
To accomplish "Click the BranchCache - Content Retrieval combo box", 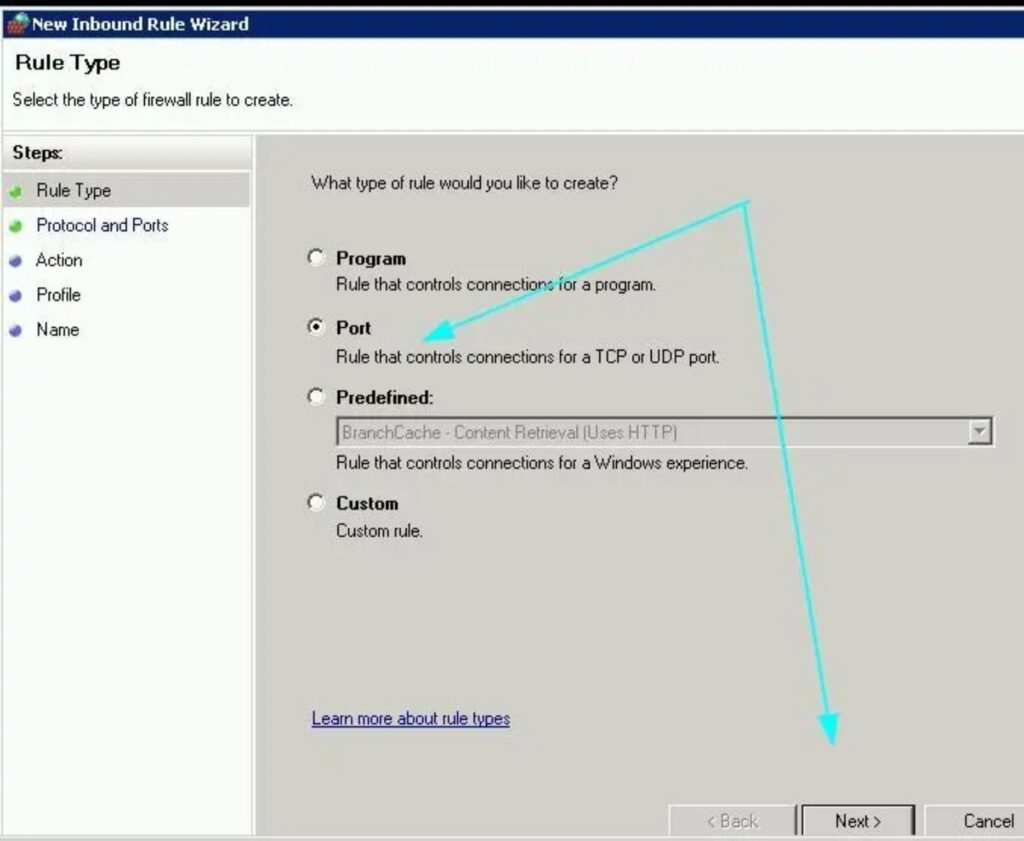I will (650, 432).
